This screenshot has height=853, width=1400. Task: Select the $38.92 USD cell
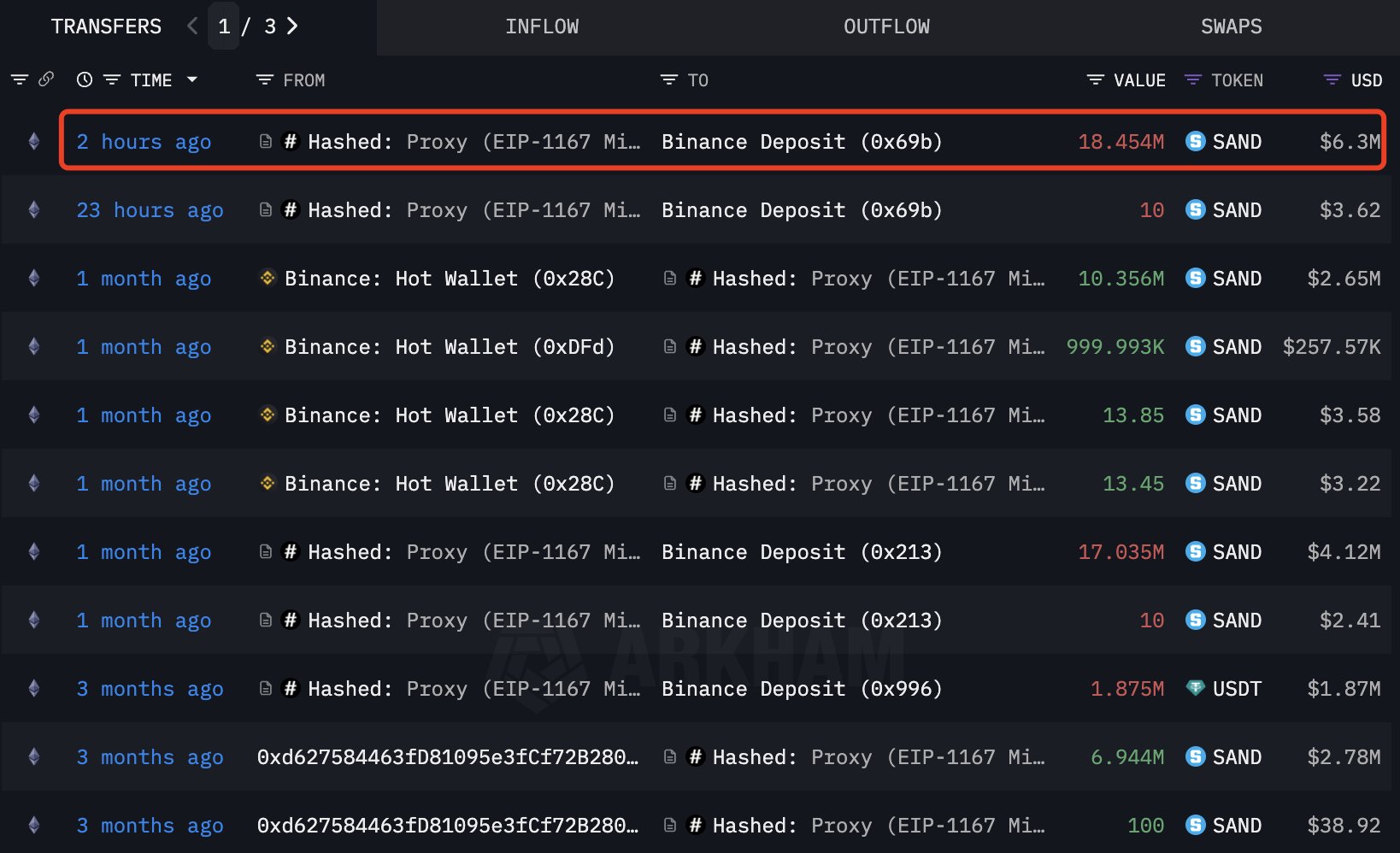pos(1344,826)
